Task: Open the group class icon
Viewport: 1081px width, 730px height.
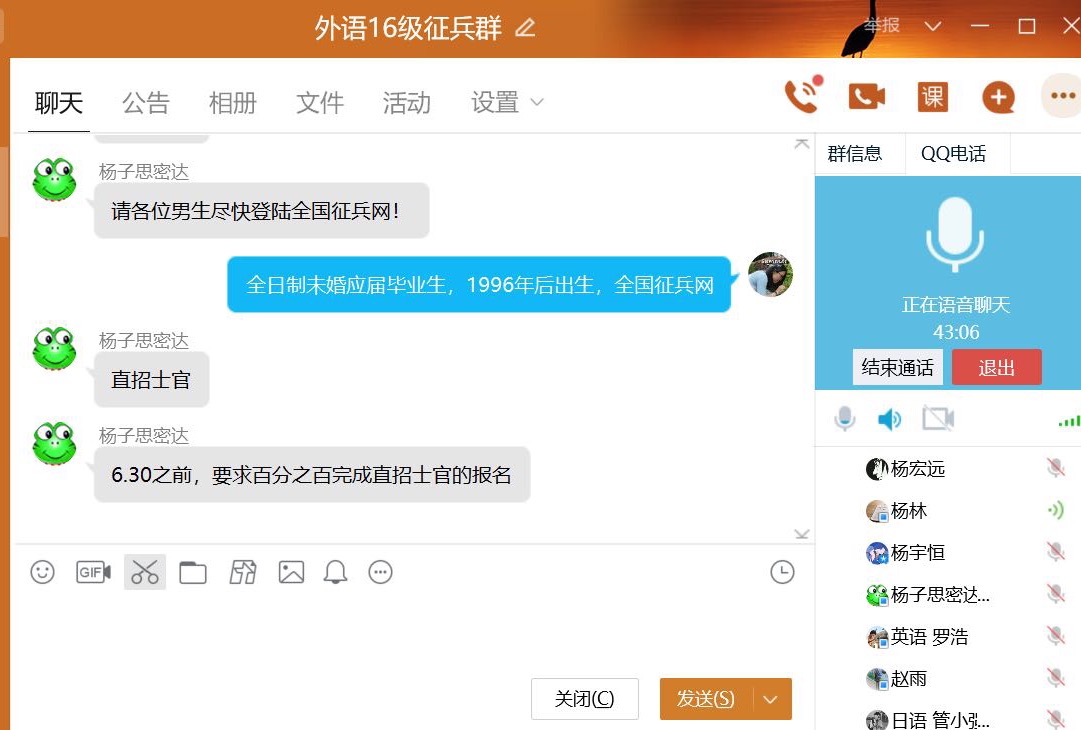Action: [x=932, y=96]
